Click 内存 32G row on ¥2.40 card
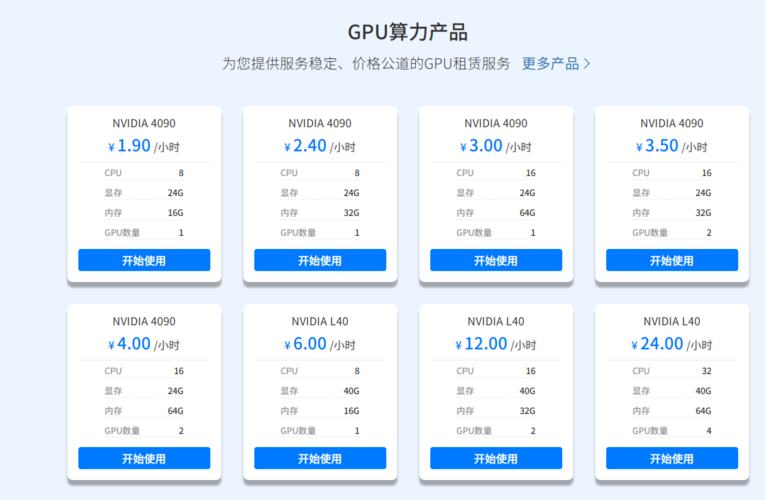 click(x=320, y=213)
